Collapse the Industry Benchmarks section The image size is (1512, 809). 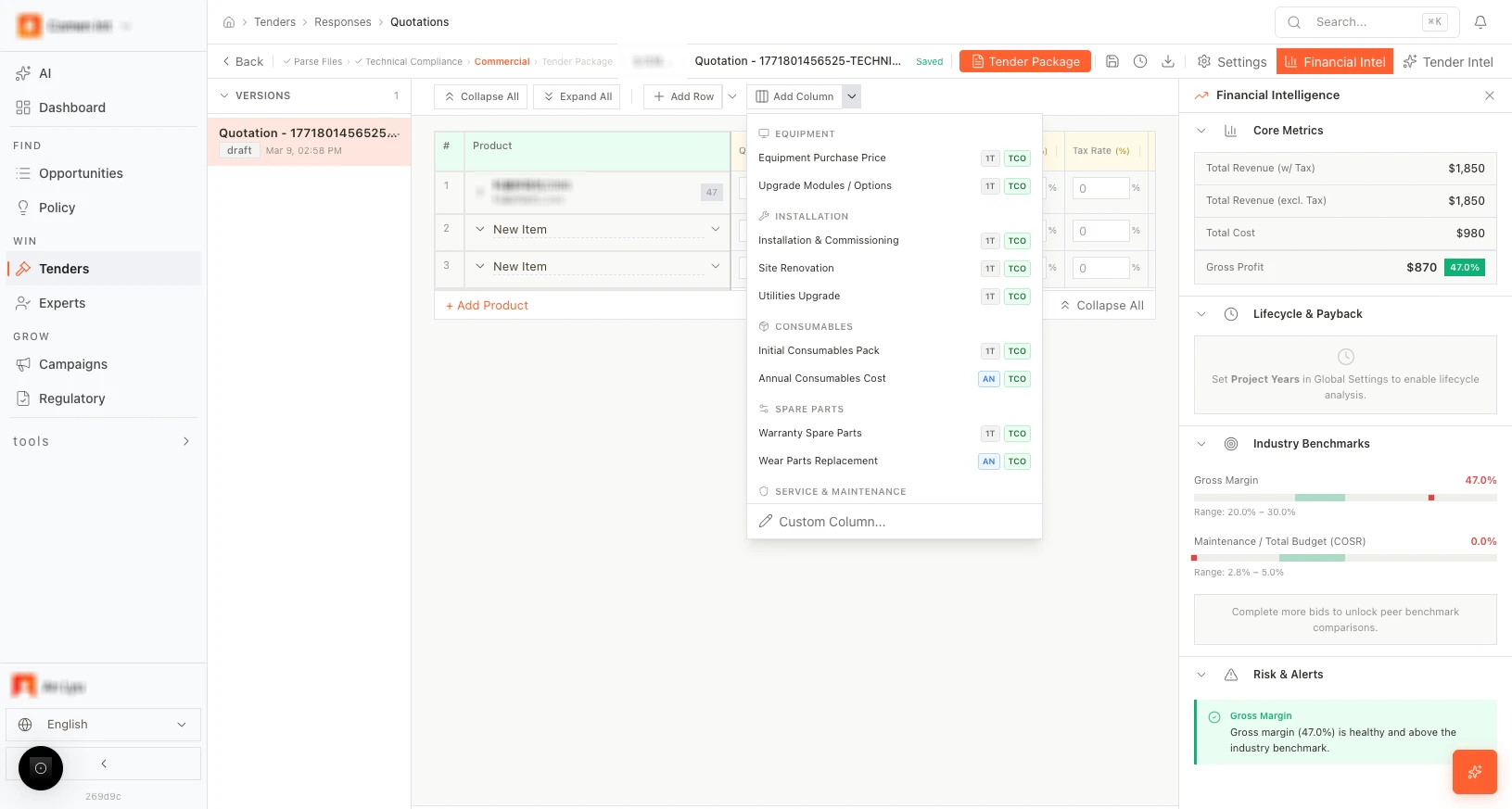pyautogui.click(x=1201, y=444)
